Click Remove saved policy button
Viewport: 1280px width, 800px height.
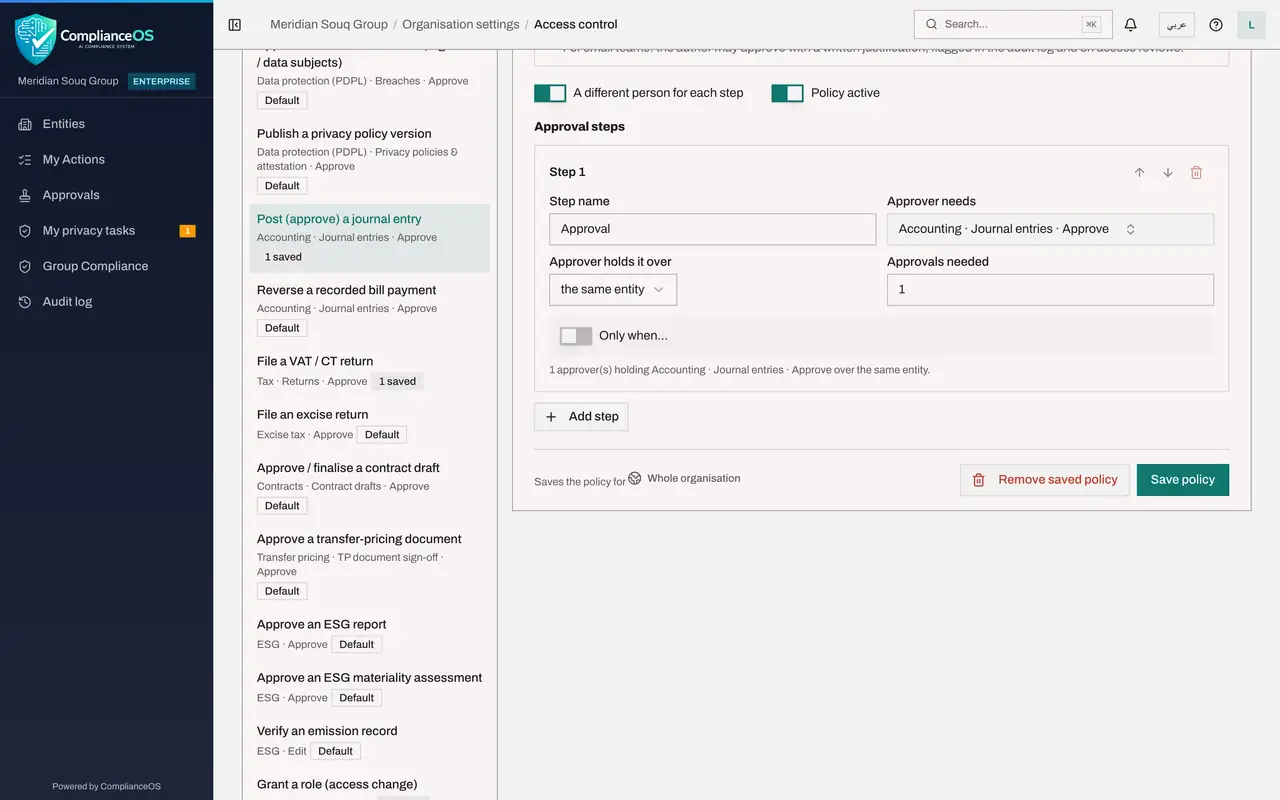[1045, 480]
